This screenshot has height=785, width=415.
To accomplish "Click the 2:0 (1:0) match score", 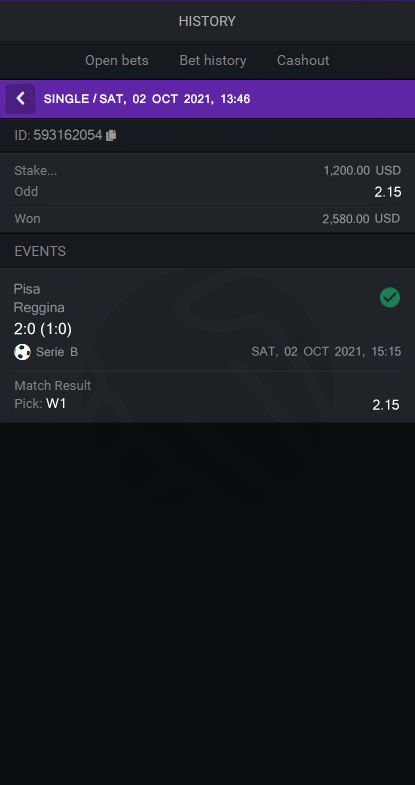I will point(43,329).
